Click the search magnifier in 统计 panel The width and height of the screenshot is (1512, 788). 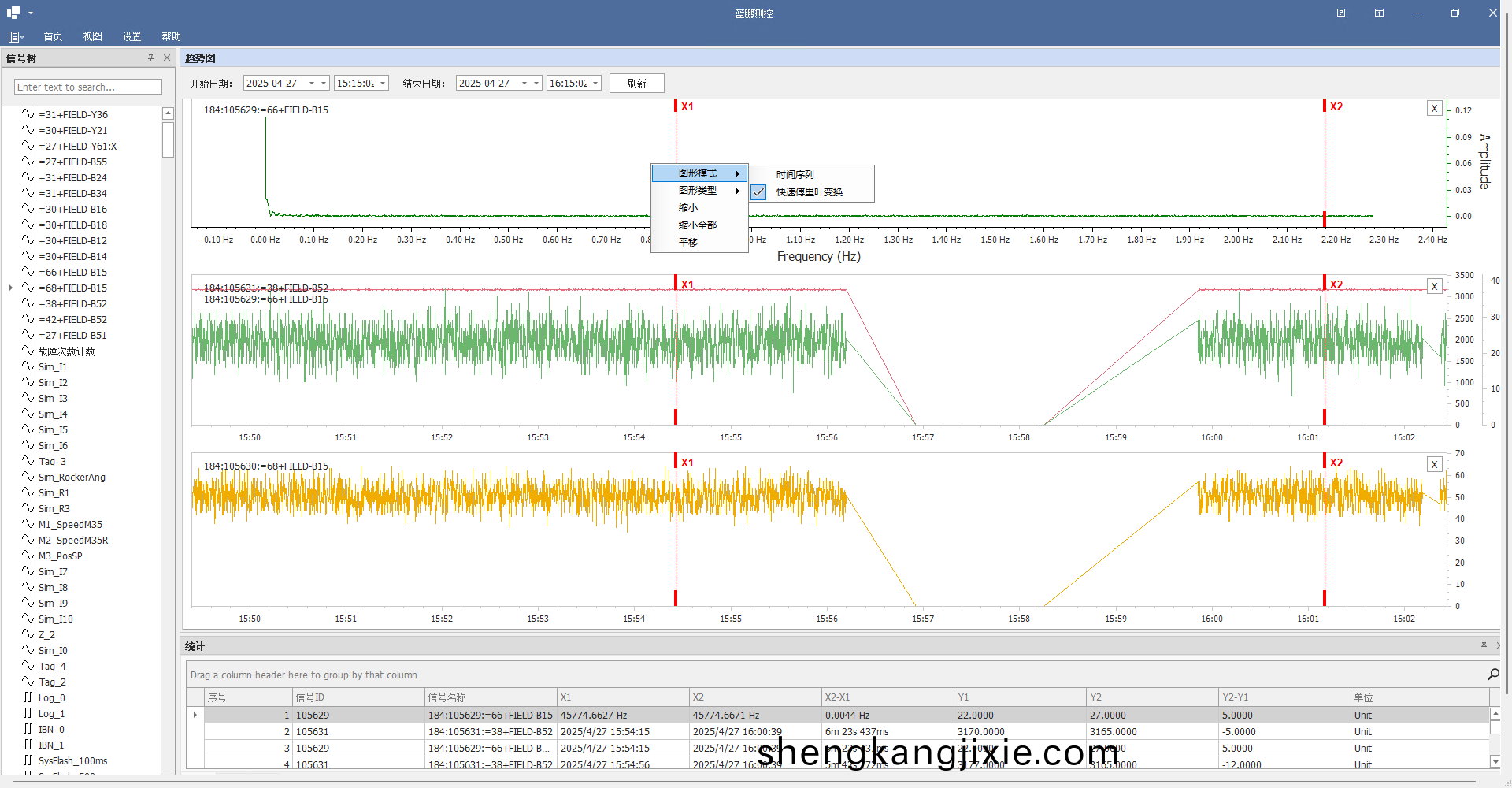click(1492, 675)
